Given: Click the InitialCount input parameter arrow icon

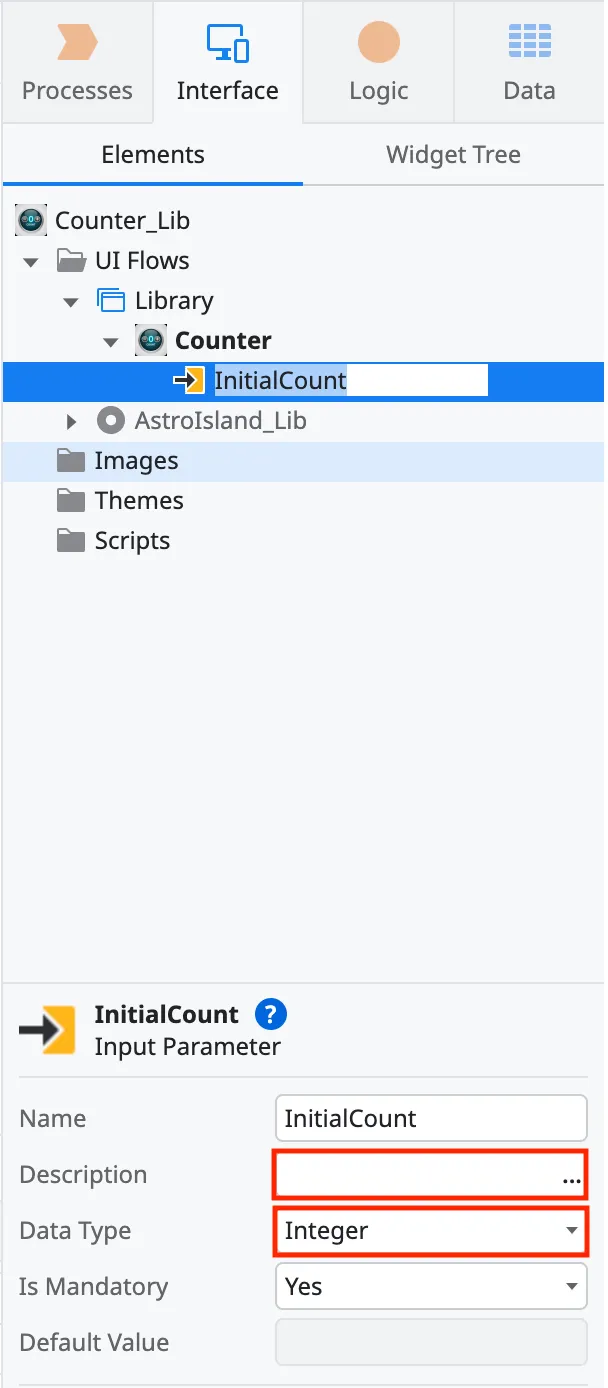Looking at the screenshot, I should 188,380.
